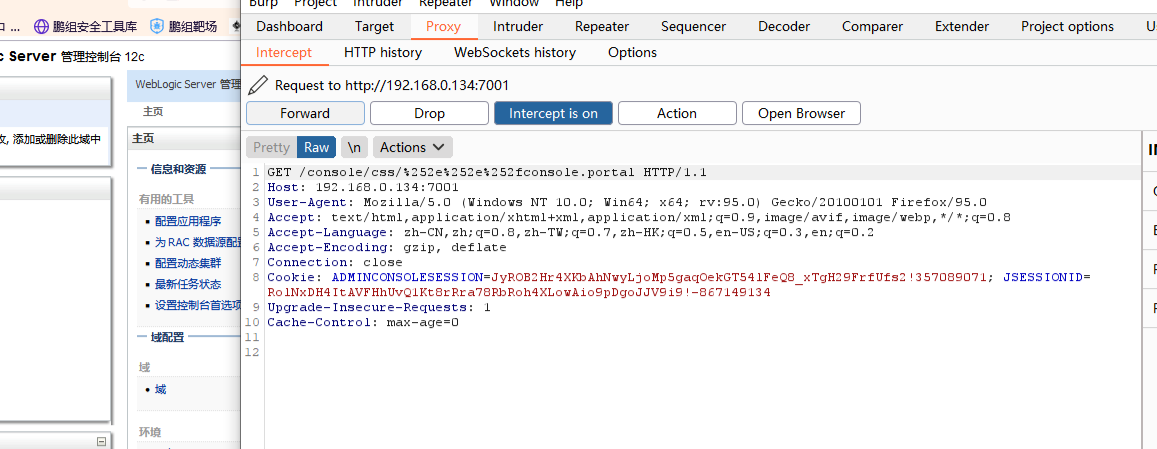Open the 最新任务状态 link
1157x449 pixels.
pos(187,284)
